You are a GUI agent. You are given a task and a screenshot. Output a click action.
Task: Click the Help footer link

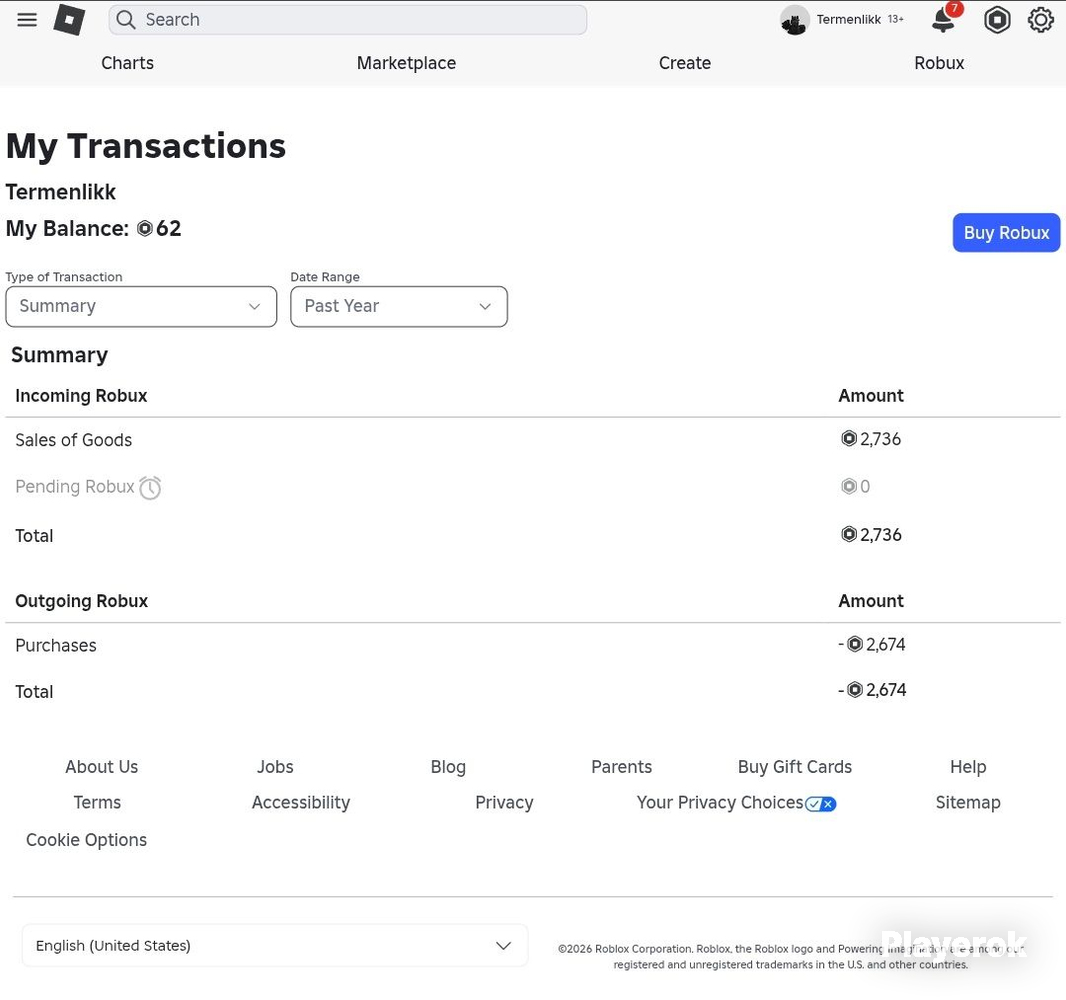tap(968, 767)
